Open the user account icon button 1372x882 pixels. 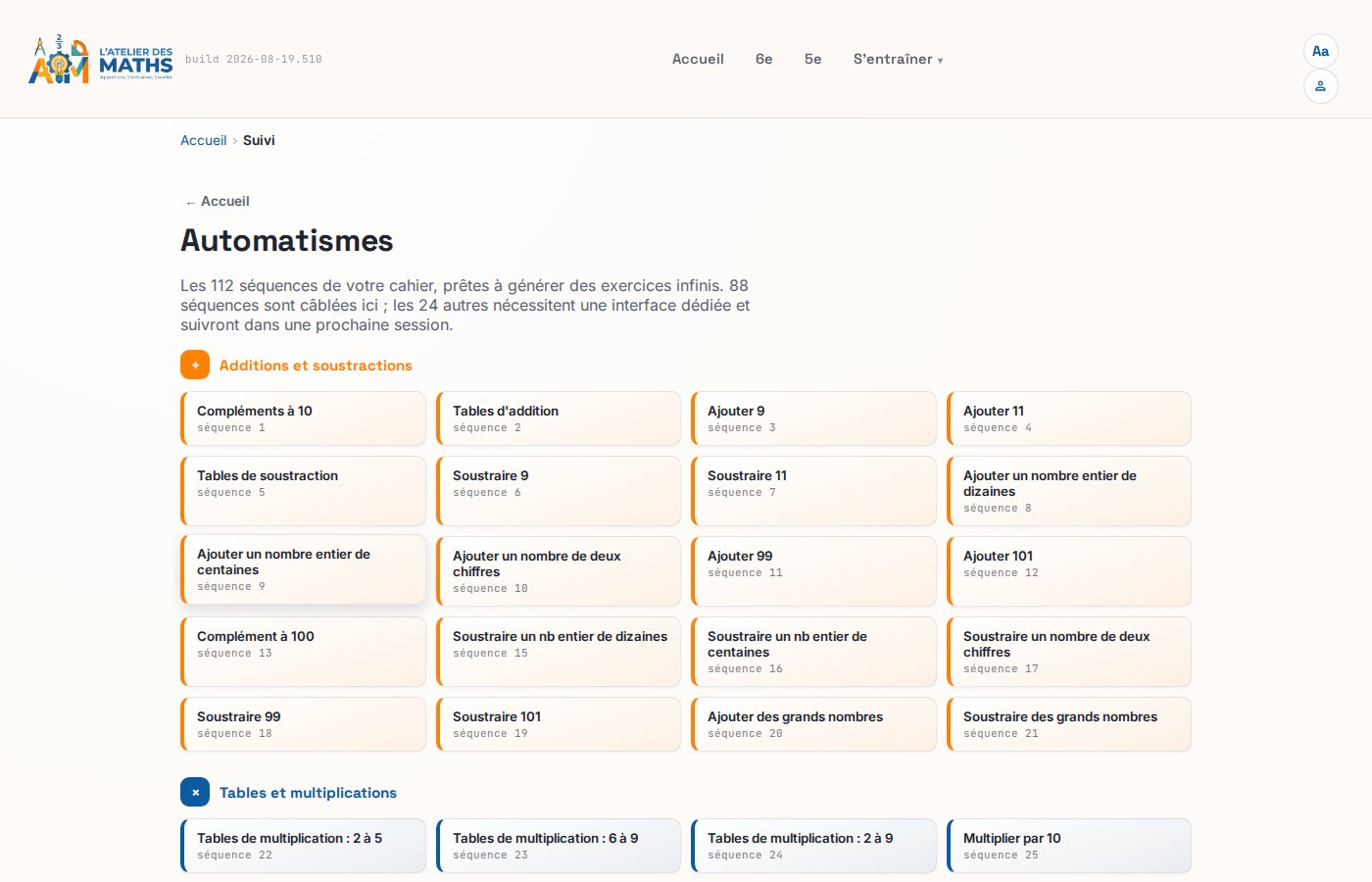pos(1320,86)
